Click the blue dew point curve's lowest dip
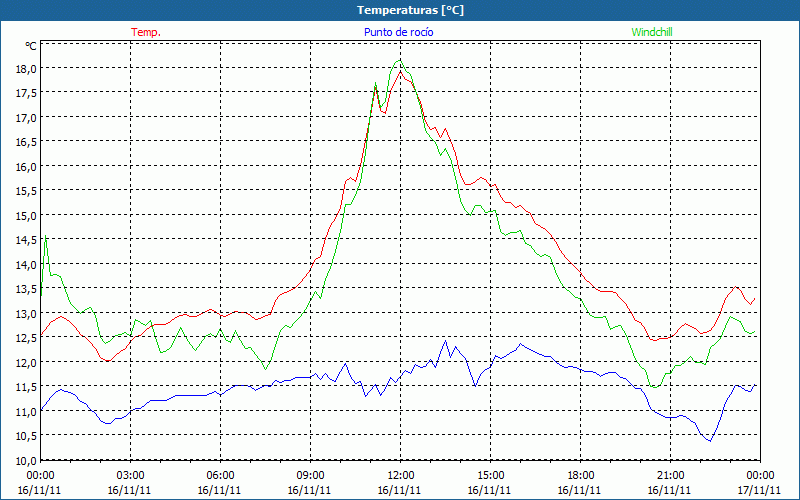The width and height of the screenshot is (800, 500). pyautogui.click(x=710, y=440)
